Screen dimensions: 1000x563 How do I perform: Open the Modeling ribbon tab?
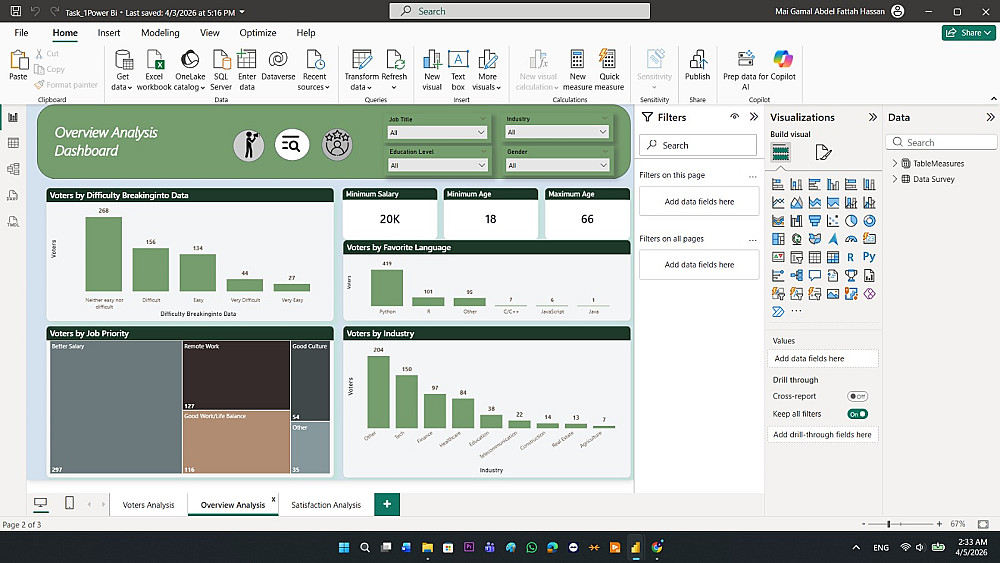pyautogui.click(x=160, y=33)
